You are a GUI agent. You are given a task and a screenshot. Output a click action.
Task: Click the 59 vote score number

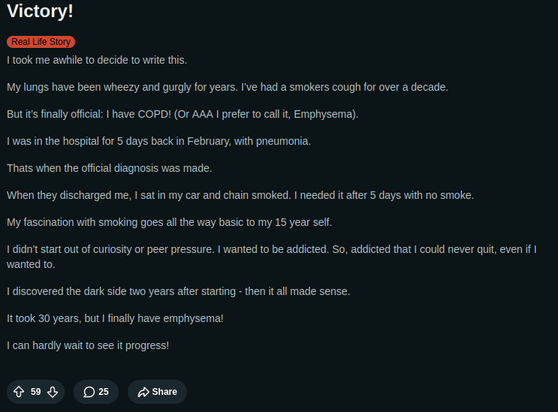coord(36,392)
